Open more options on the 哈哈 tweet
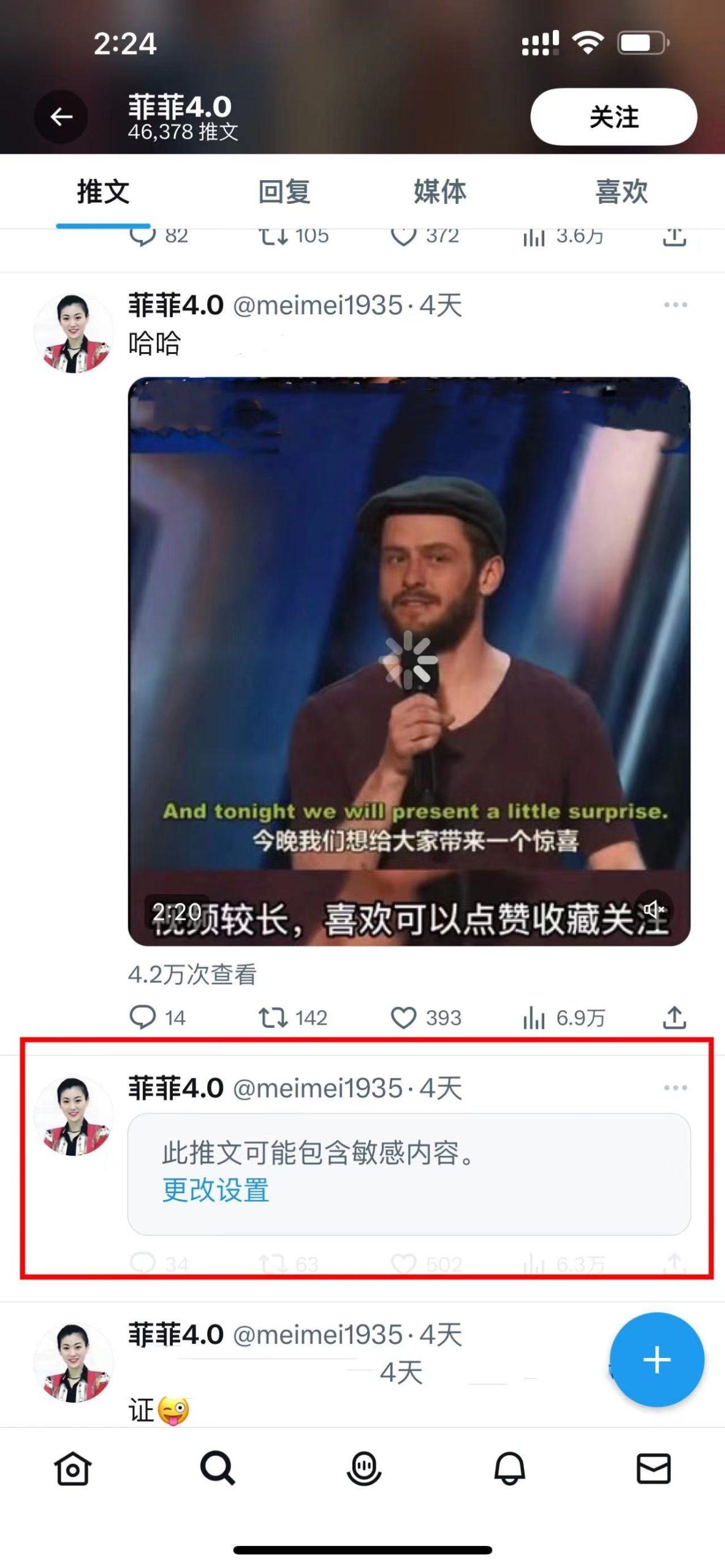Screen dimensions: 725x1568 coord(675,304)
